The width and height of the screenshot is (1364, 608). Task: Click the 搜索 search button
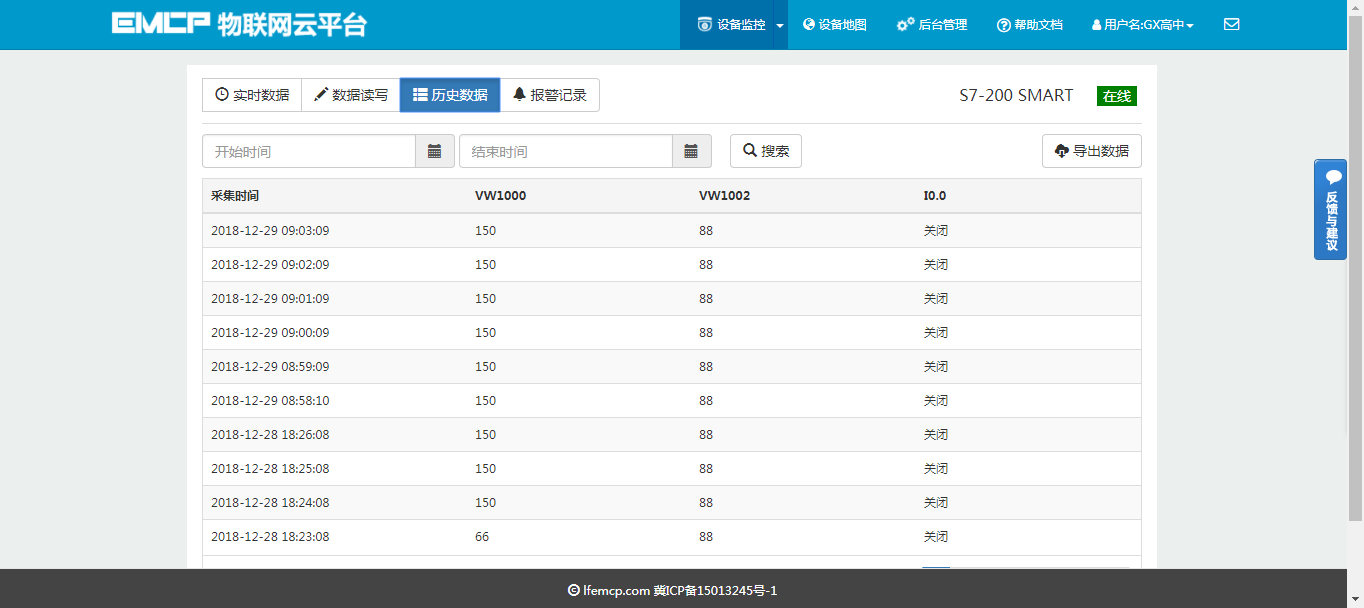[x=766, y=151]
